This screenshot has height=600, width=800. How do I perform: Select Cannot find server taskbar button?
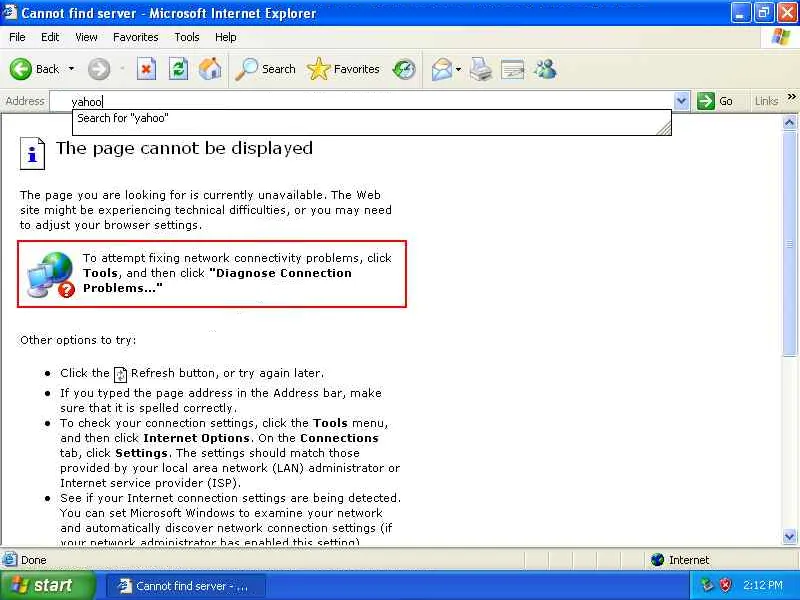tap(186, 586)
